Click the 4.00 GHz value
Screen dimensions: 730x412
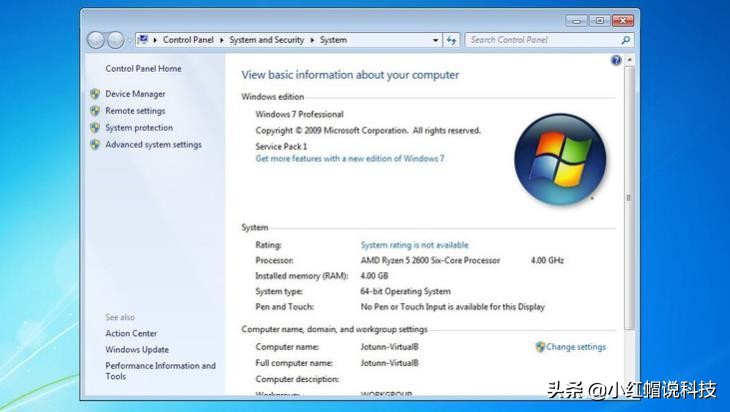click(x=547, y=260)
